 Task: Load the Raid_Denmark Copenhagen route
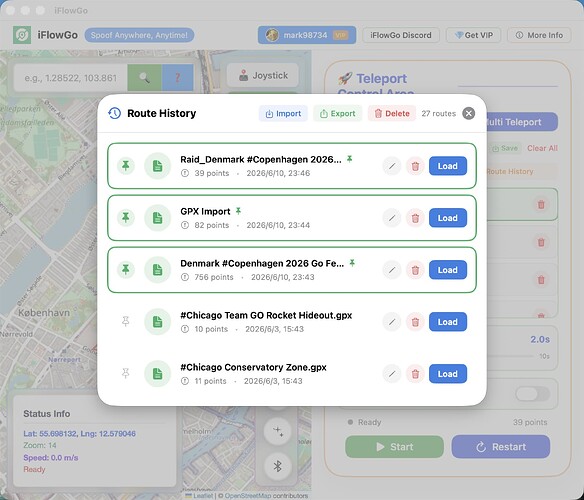[448, 166]
